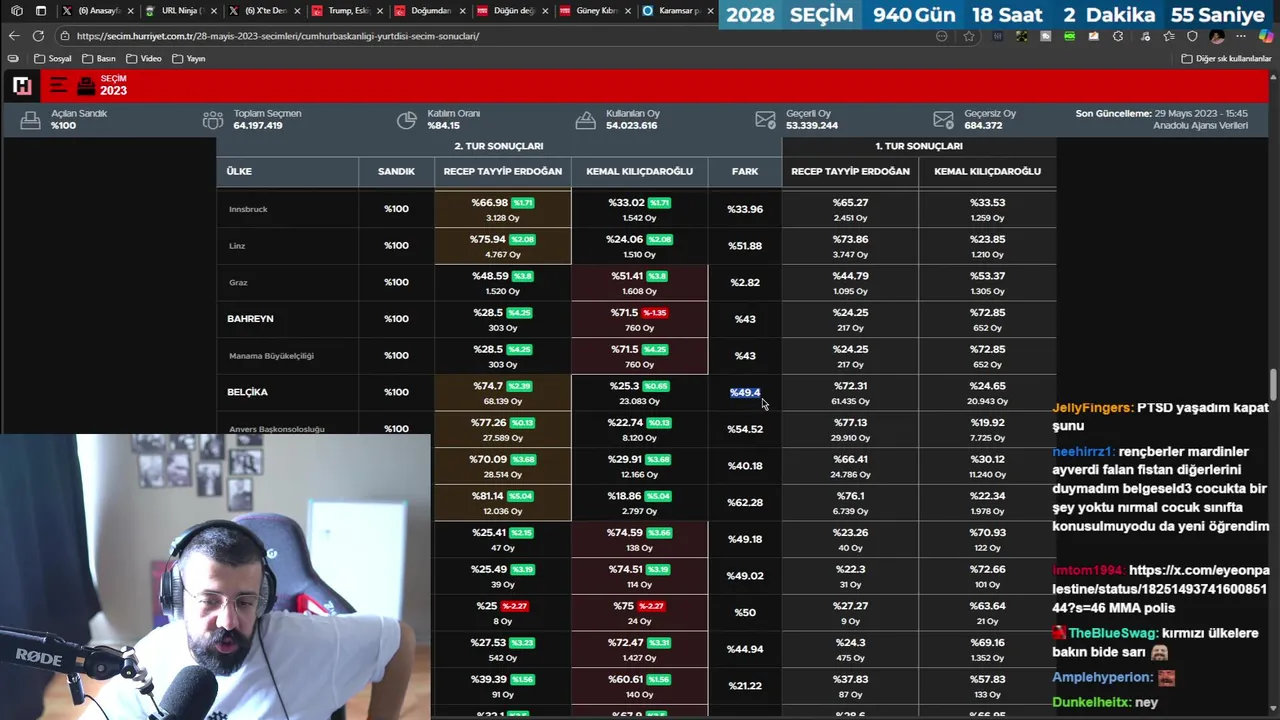Click the JellyFingers chat username
The width and height of the screenshot is (1280, 720).
click(x=1093, y=408)
